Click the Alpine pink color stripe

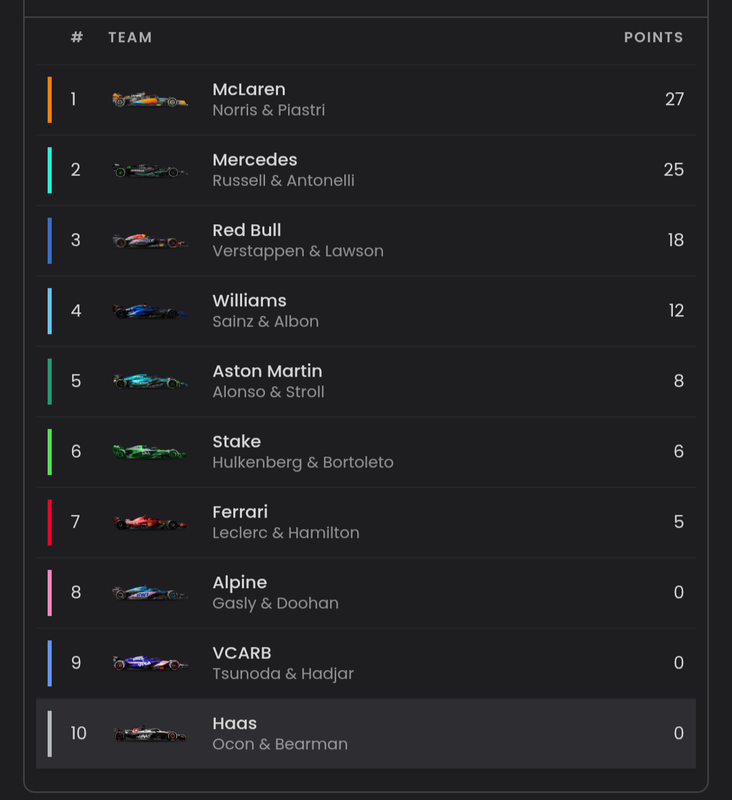coord(49,593)
